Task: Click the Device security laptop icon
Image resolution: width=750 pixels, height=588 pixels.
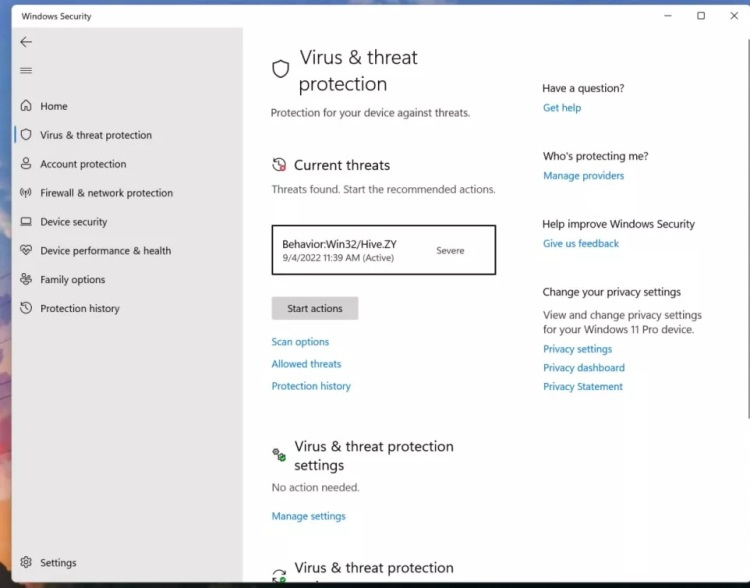Action: point(26,222)
